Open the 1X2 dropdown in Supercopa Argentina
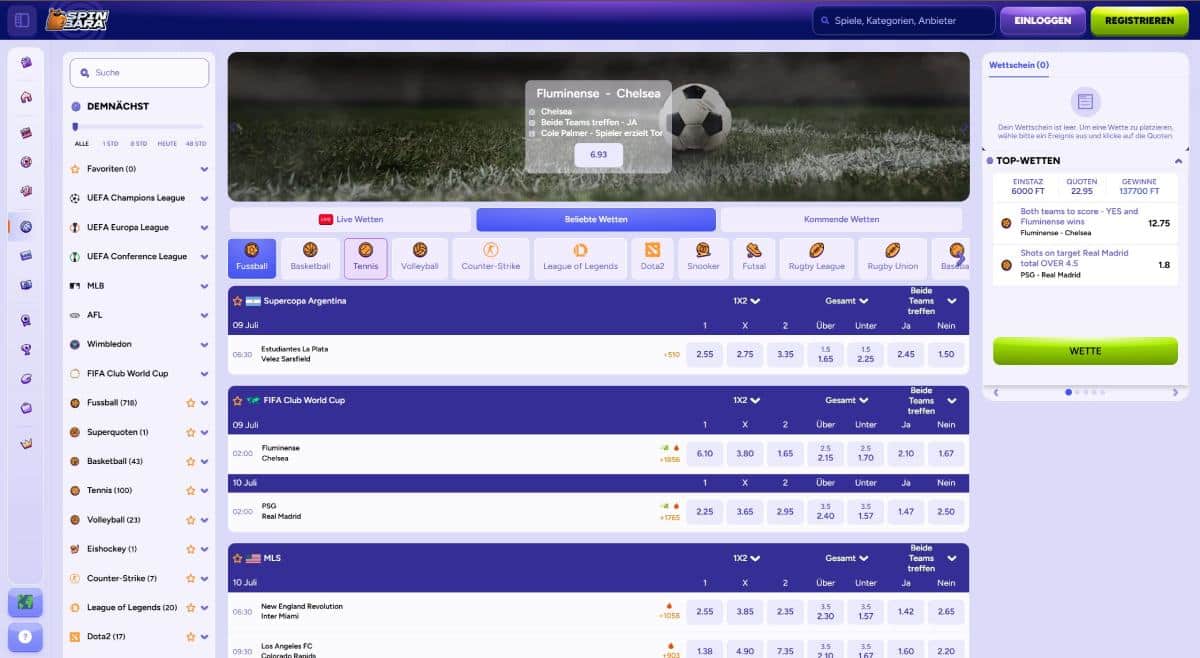1200x658 pixels. click(x=746, y=301)
